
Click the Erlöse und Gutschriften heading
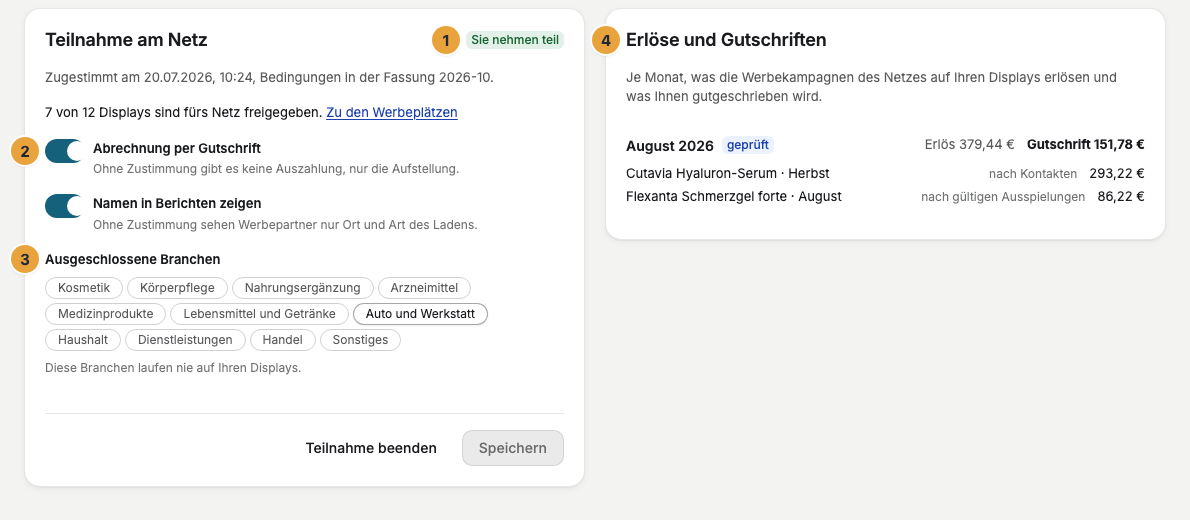coord(726,40)
